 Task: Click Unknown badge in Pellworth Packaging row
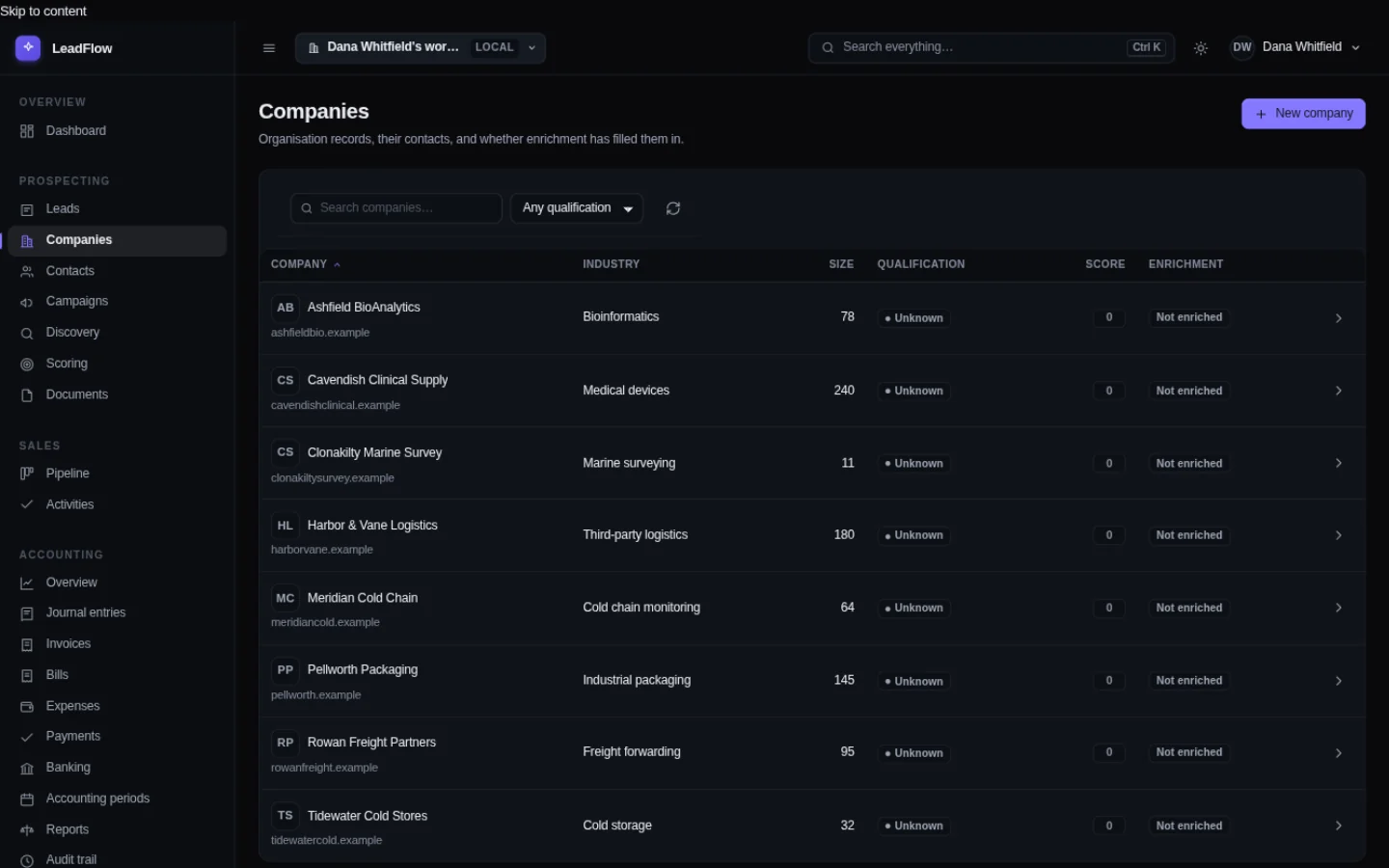coord(913,681)
